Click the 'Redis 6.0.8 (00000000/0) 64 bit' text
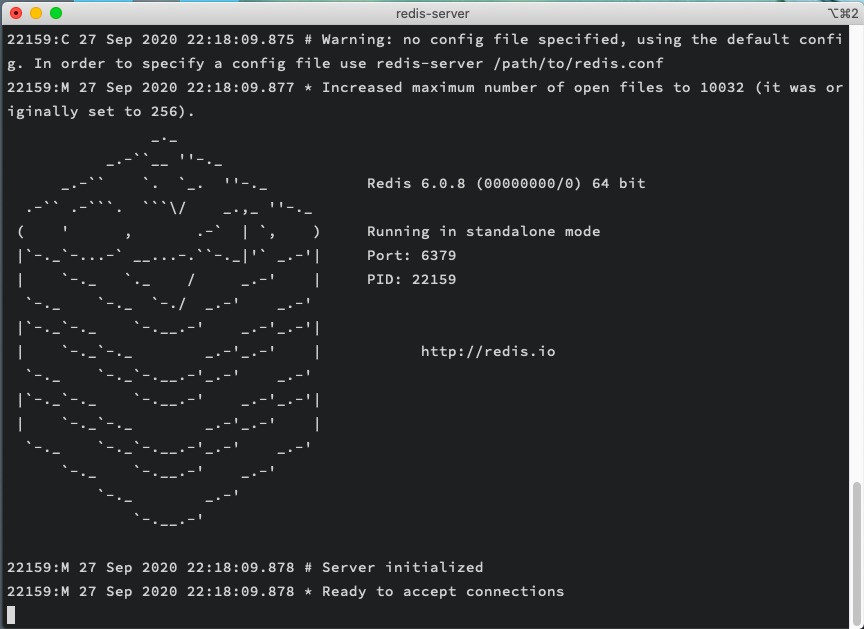The image size is (864, 629). tap(506, 183)
